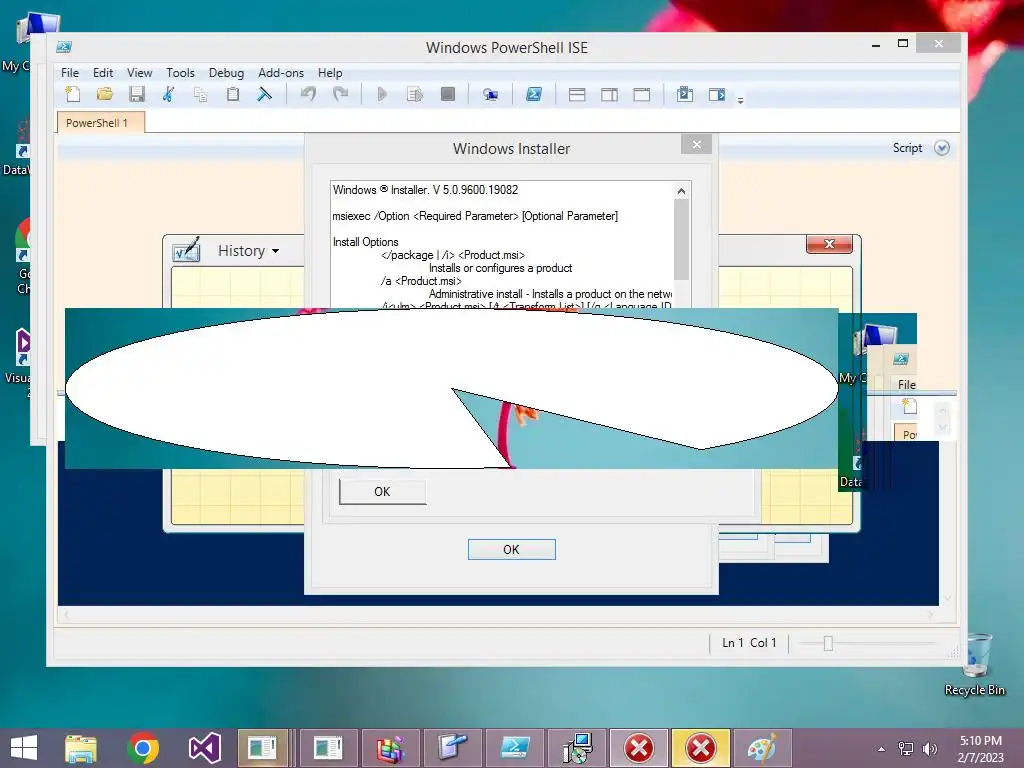Click the blue-bordered OK button in Windows Installer
1024x768 pixels.
coord(511,550)
